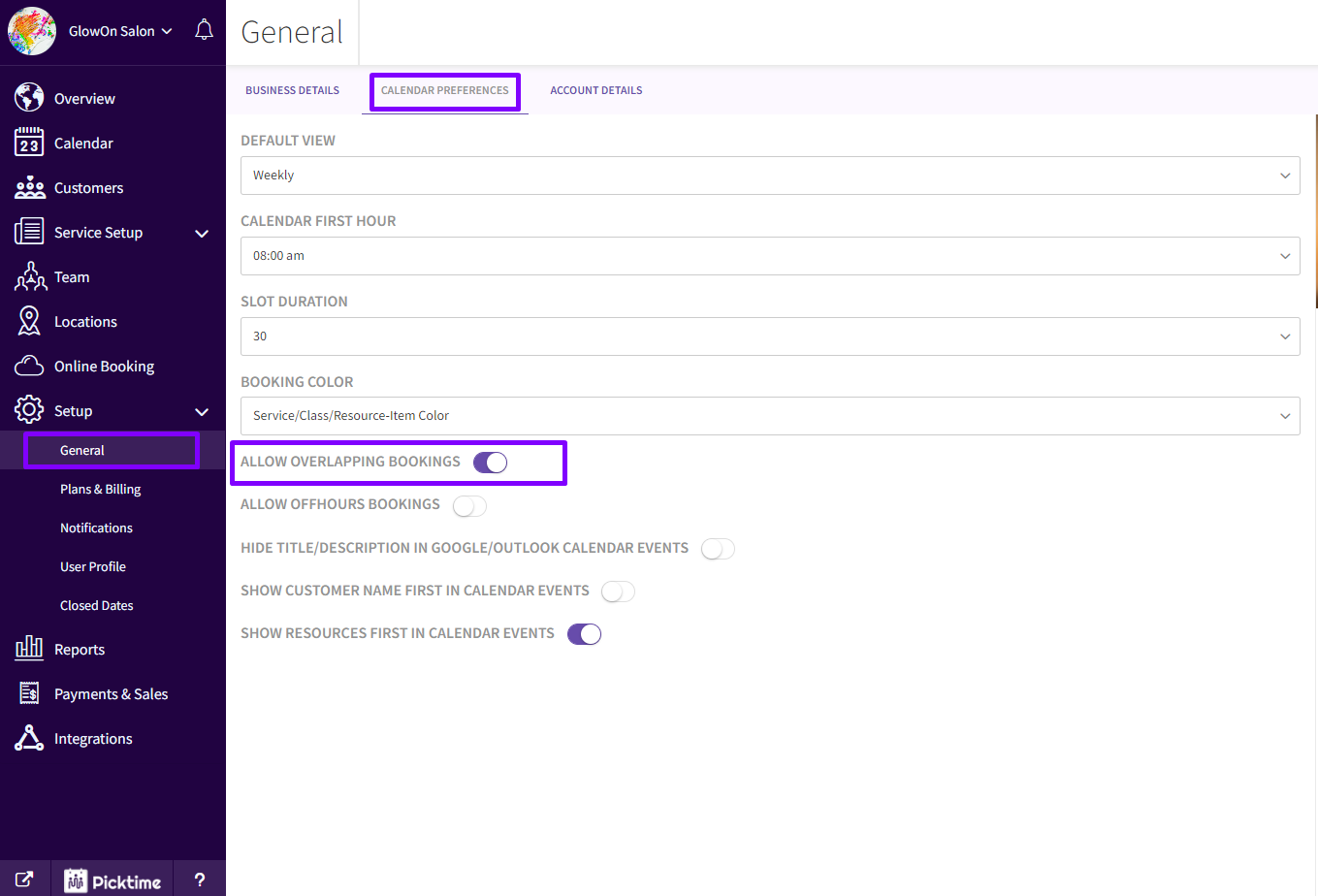Open the Reports bar-chart icon
Image resolution: width=1318 pixels, height=896 pixels.
tap(29, 649)
